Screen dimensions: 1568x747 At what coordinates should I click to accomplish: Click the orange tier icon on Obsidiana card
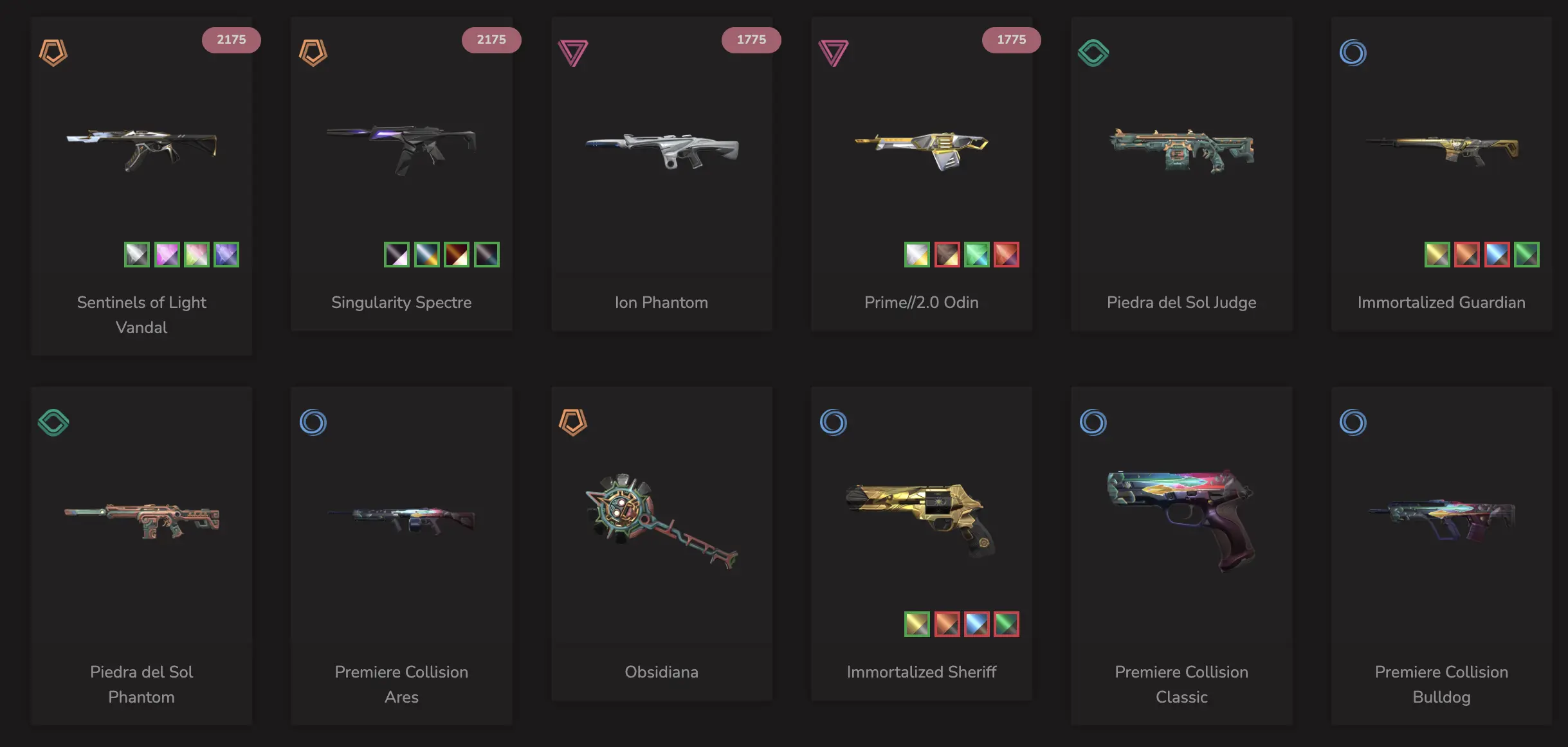pyautogui.click(x=573, y=422)
